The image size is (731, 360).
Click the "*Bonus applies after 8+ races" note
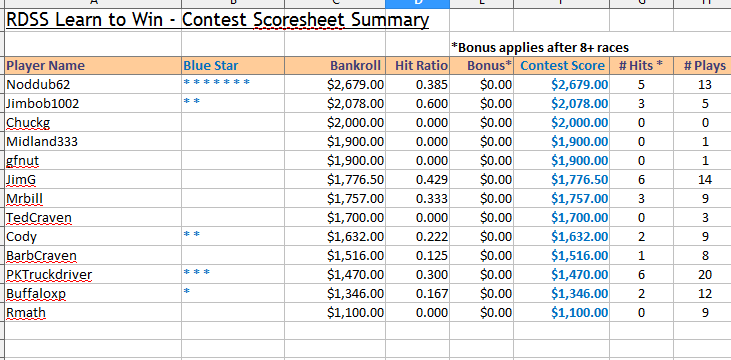pyautogui.click(x=540, y=48)
